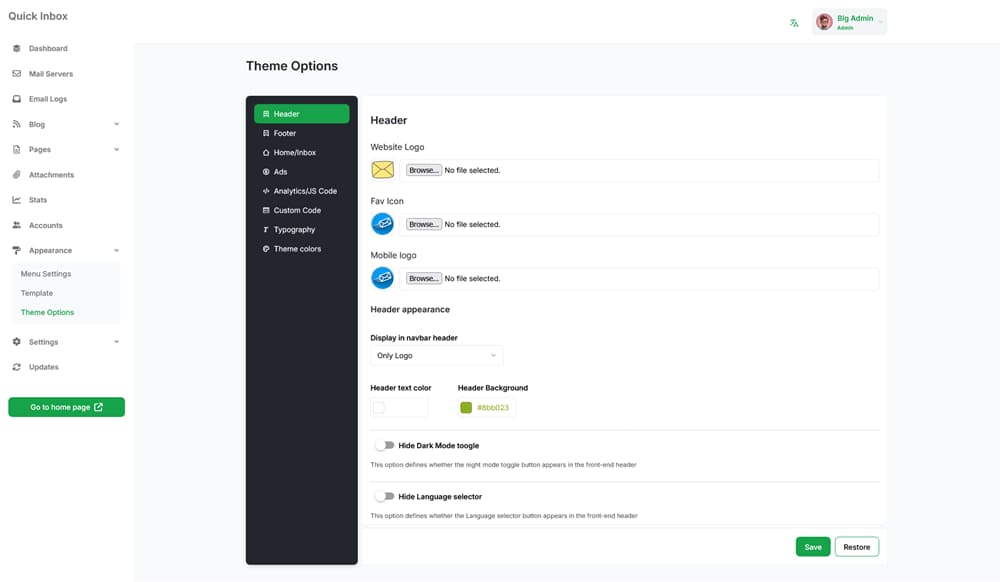Expand the Settings menu chevron
Screen dimensions: 1000x582
pos(117,342)
